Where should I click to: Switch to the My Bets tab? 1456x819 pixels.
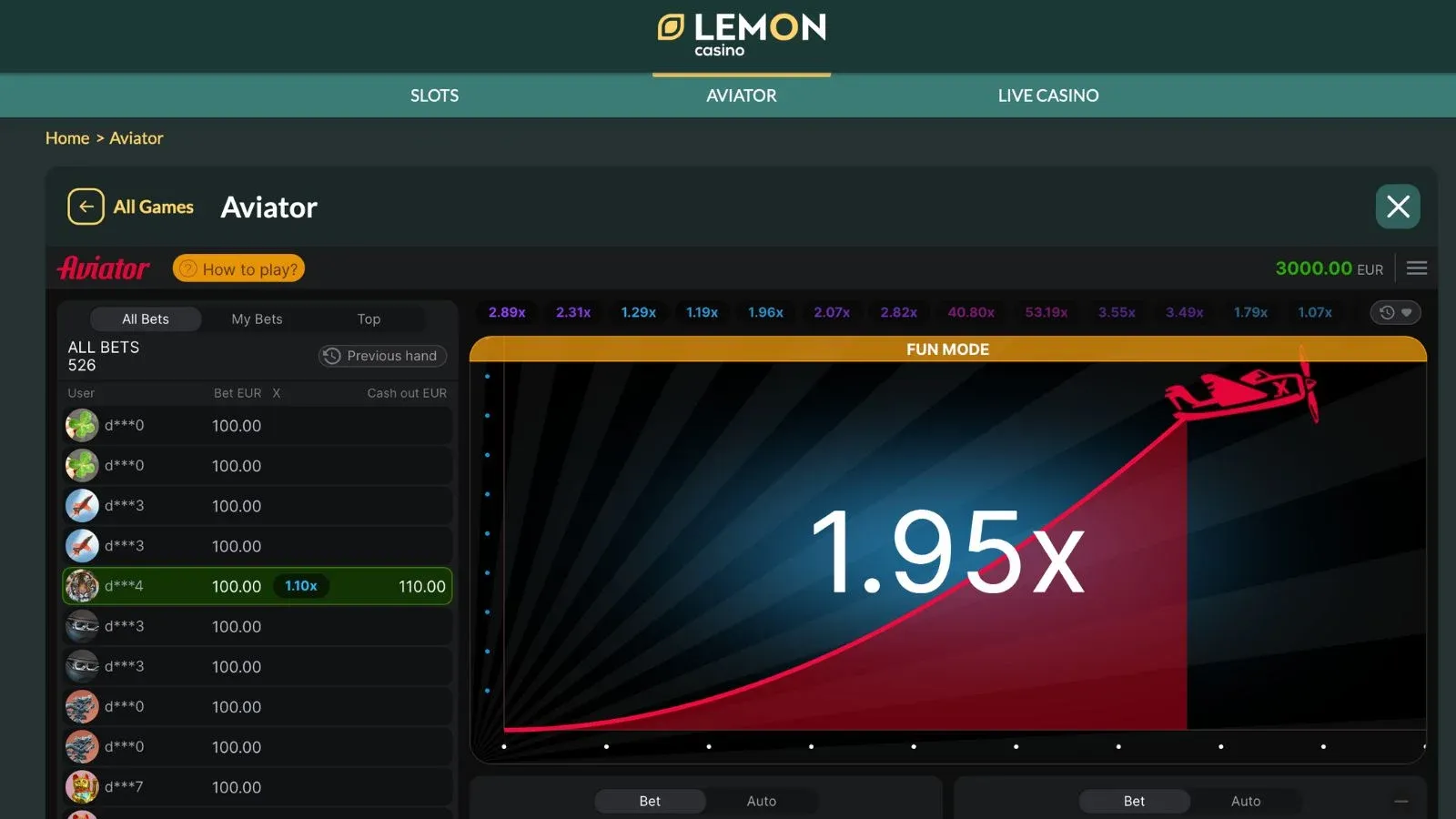pyautogui.click(x=257, y=319)
